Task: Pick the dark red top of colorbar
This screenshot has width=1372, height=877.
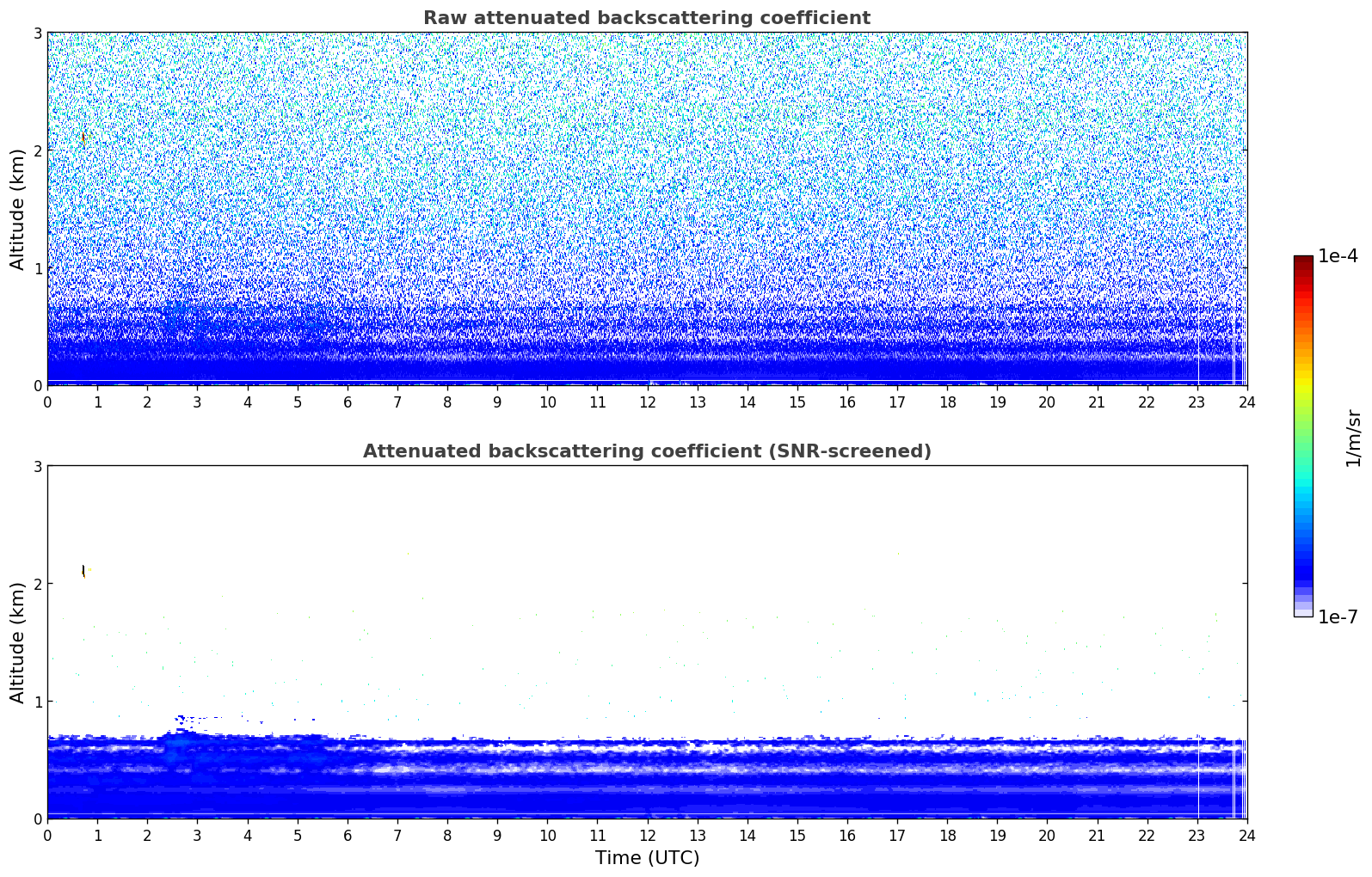Action: [1303, 261]
